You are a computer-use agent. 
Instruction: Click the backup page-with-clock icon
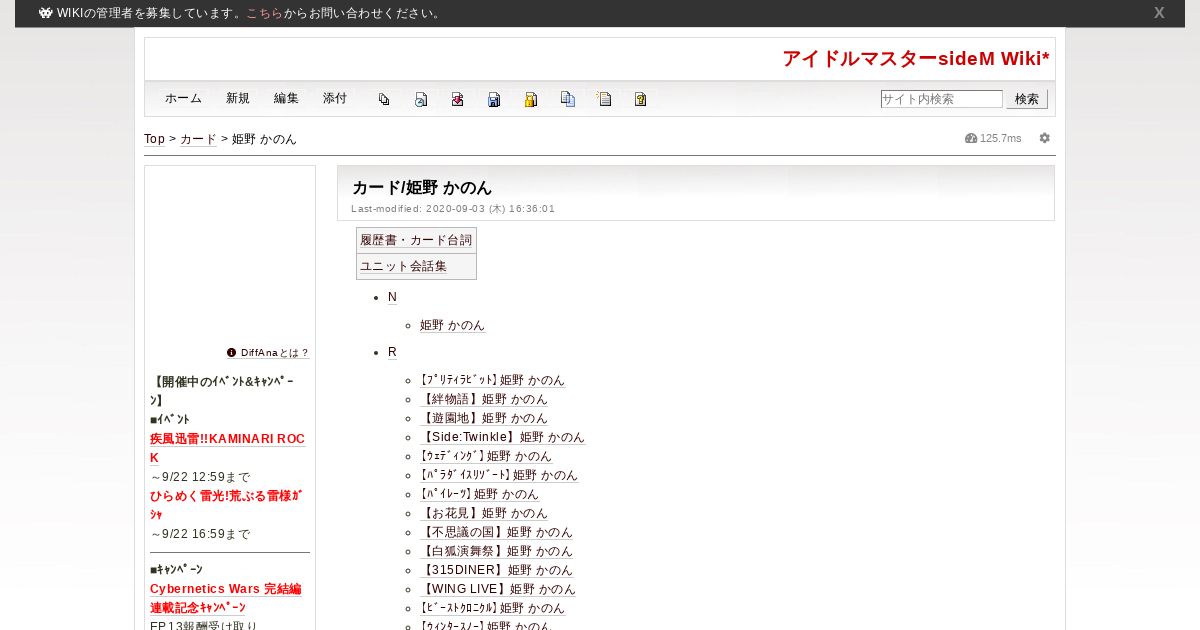pos(421,99)
